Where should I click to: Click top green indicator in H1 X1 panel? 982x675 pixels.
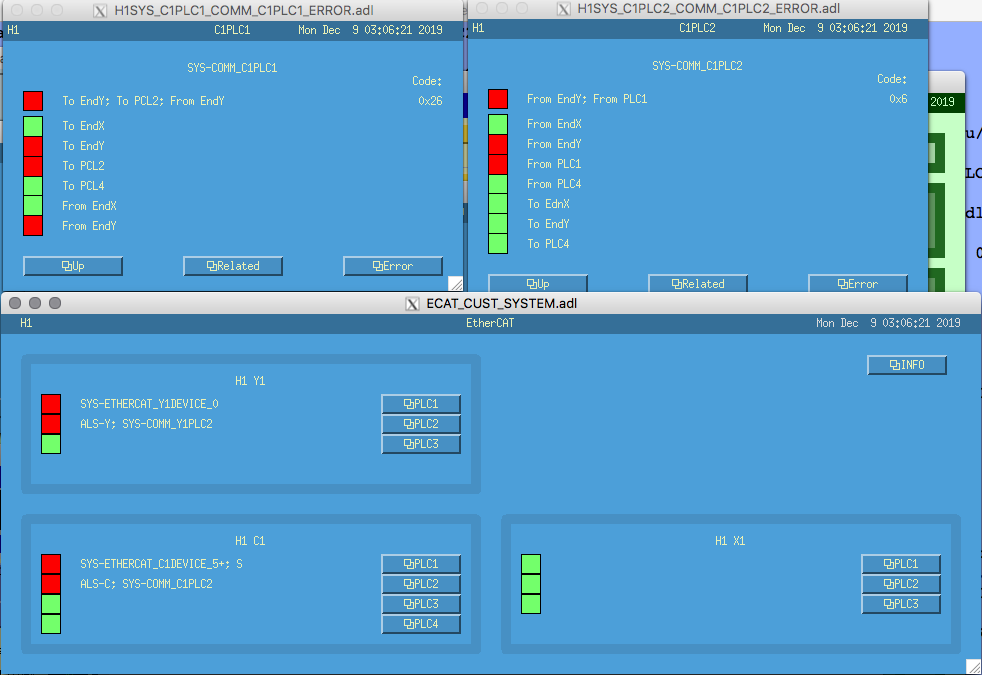point(530,564)
